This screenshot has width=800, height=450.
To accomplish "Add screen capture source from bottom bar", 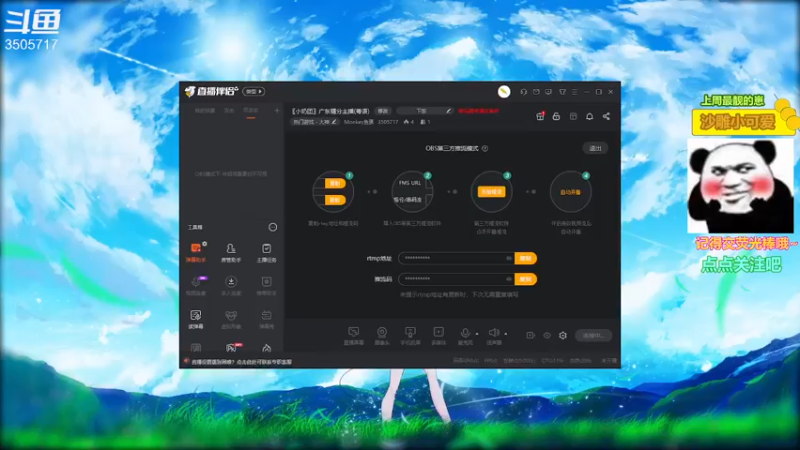I will click(x=353, y=336).
